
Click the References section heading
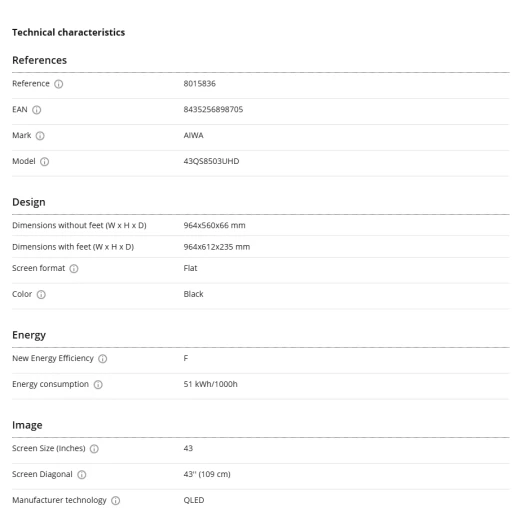pyautogui.click(x=40, y=60)
